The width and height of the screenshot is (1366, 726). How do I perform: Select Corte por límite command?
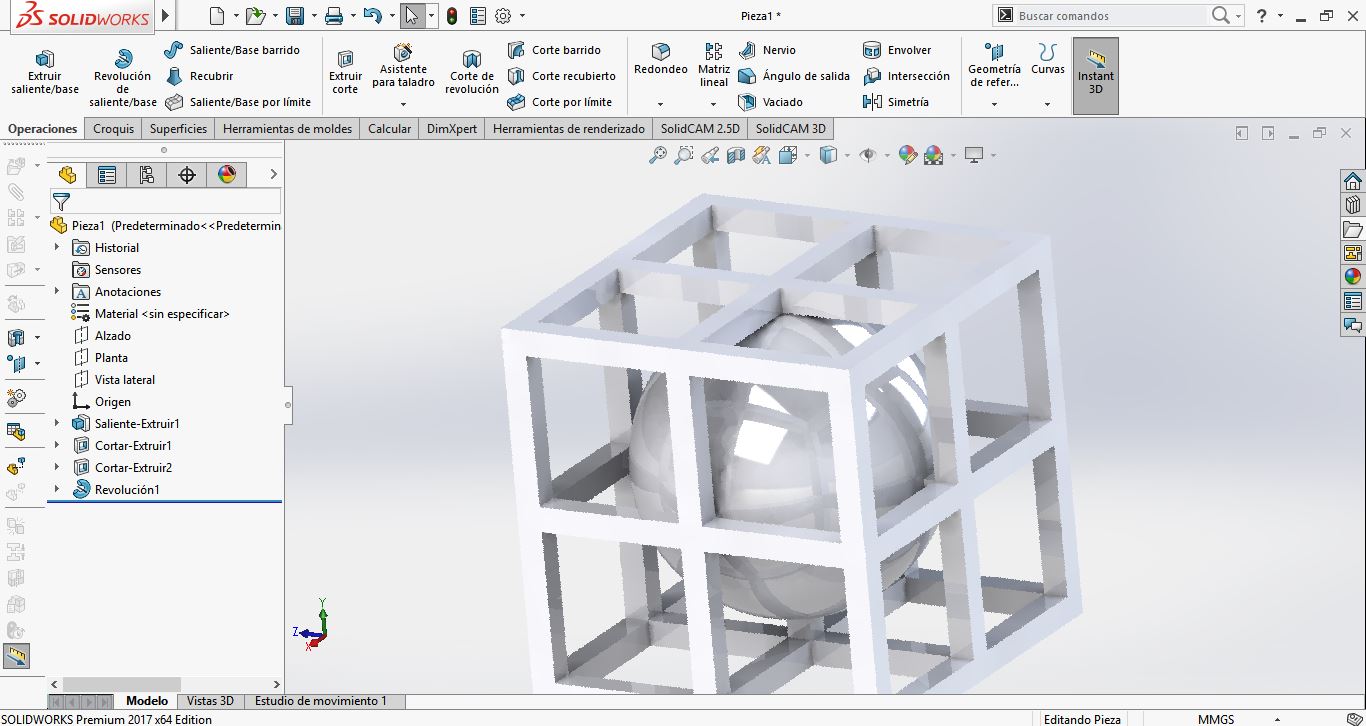pyautogui.click(x=559, y=102)
